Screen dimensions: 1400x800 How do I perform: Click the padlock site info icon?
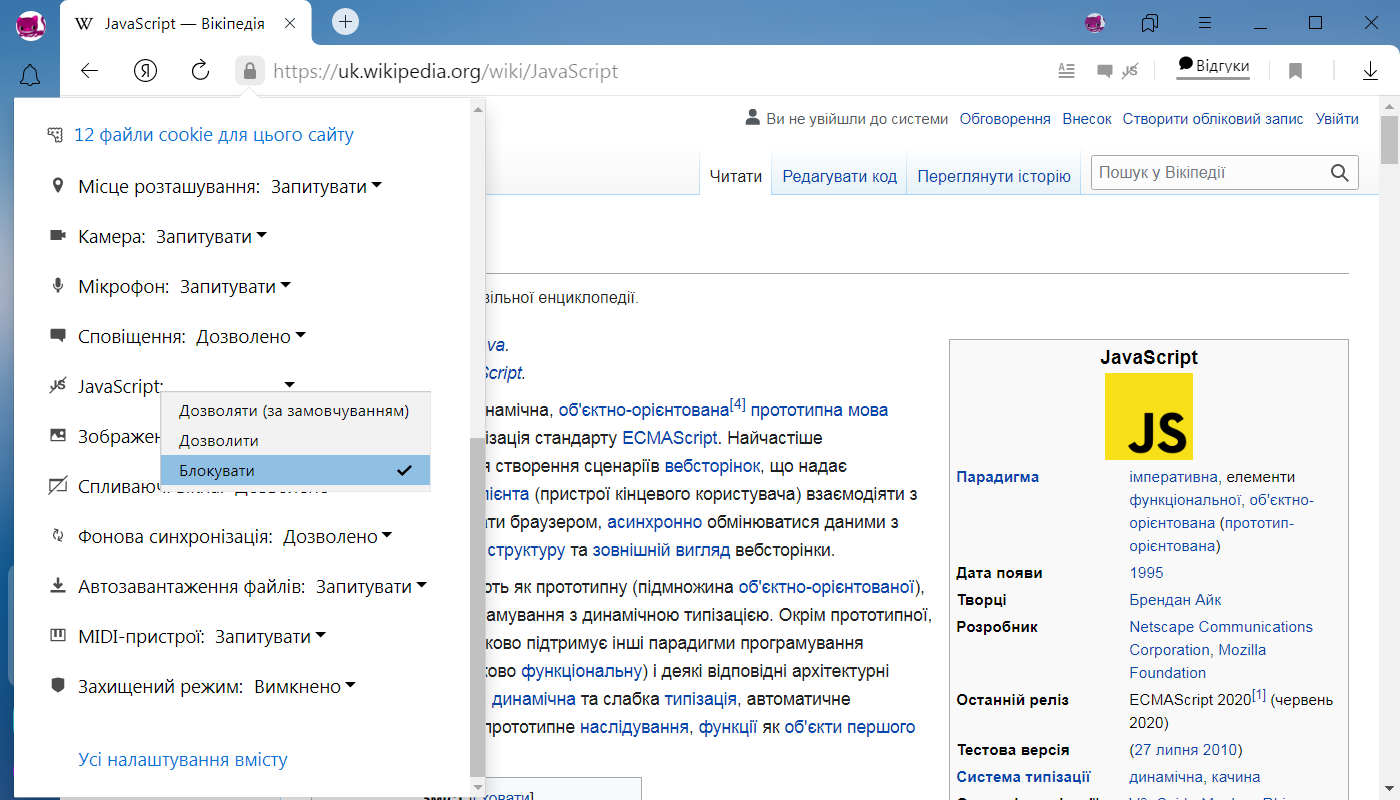[x=250, y=71]
